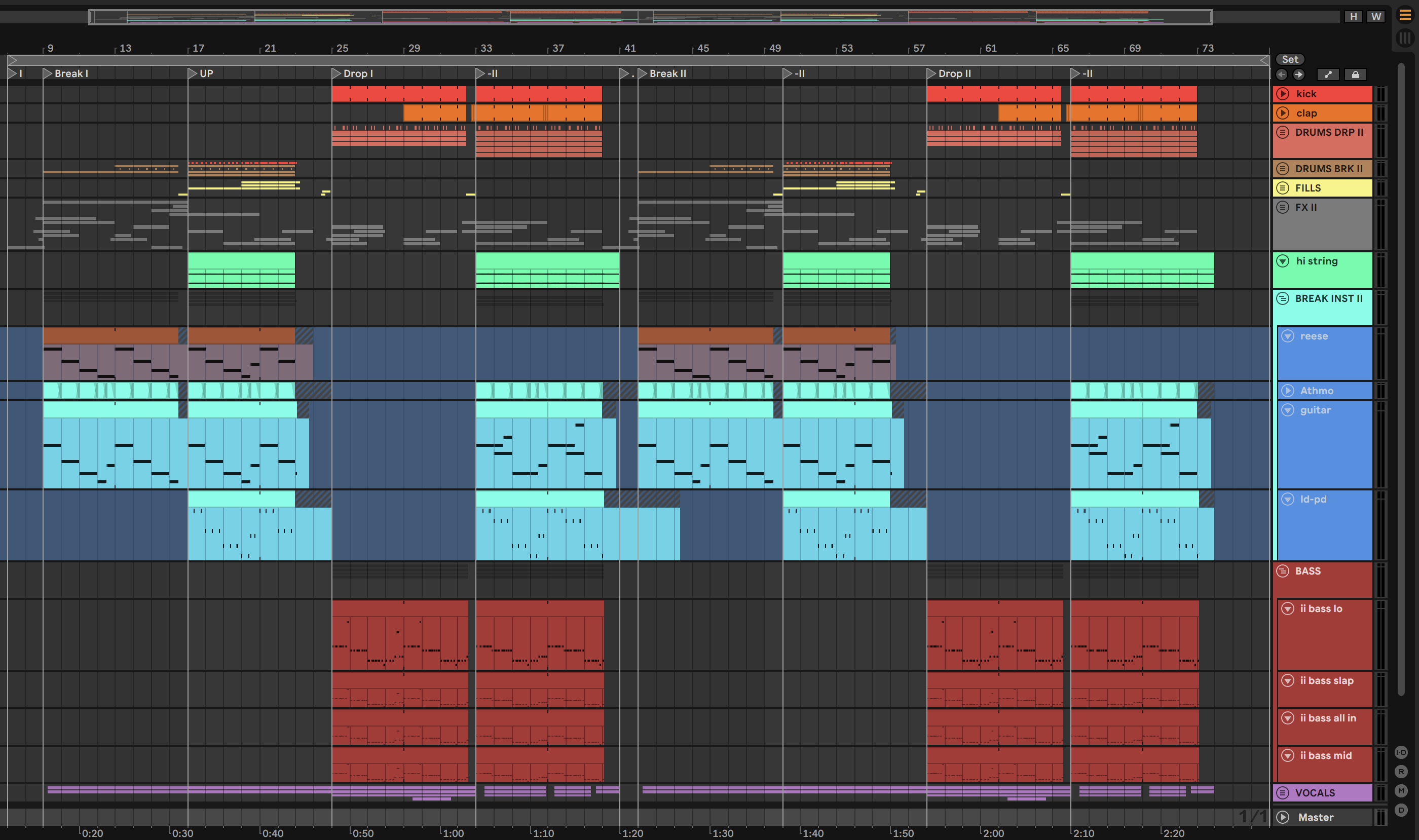Toggle lock envelopes button
The image size is (1419, 840).
pos(1356,74)
